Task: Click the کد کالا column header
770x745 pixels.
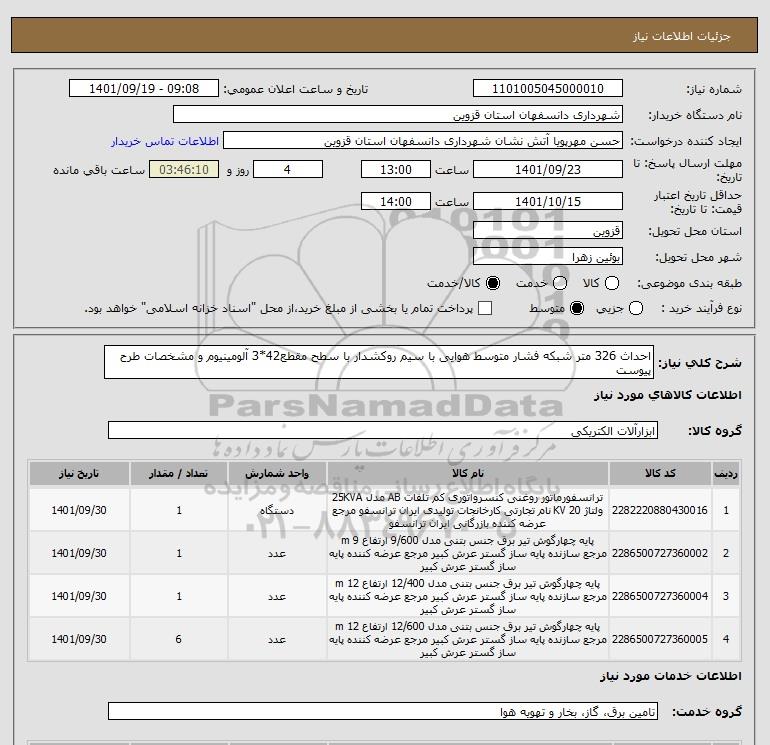Action: (x=660, y=473)
